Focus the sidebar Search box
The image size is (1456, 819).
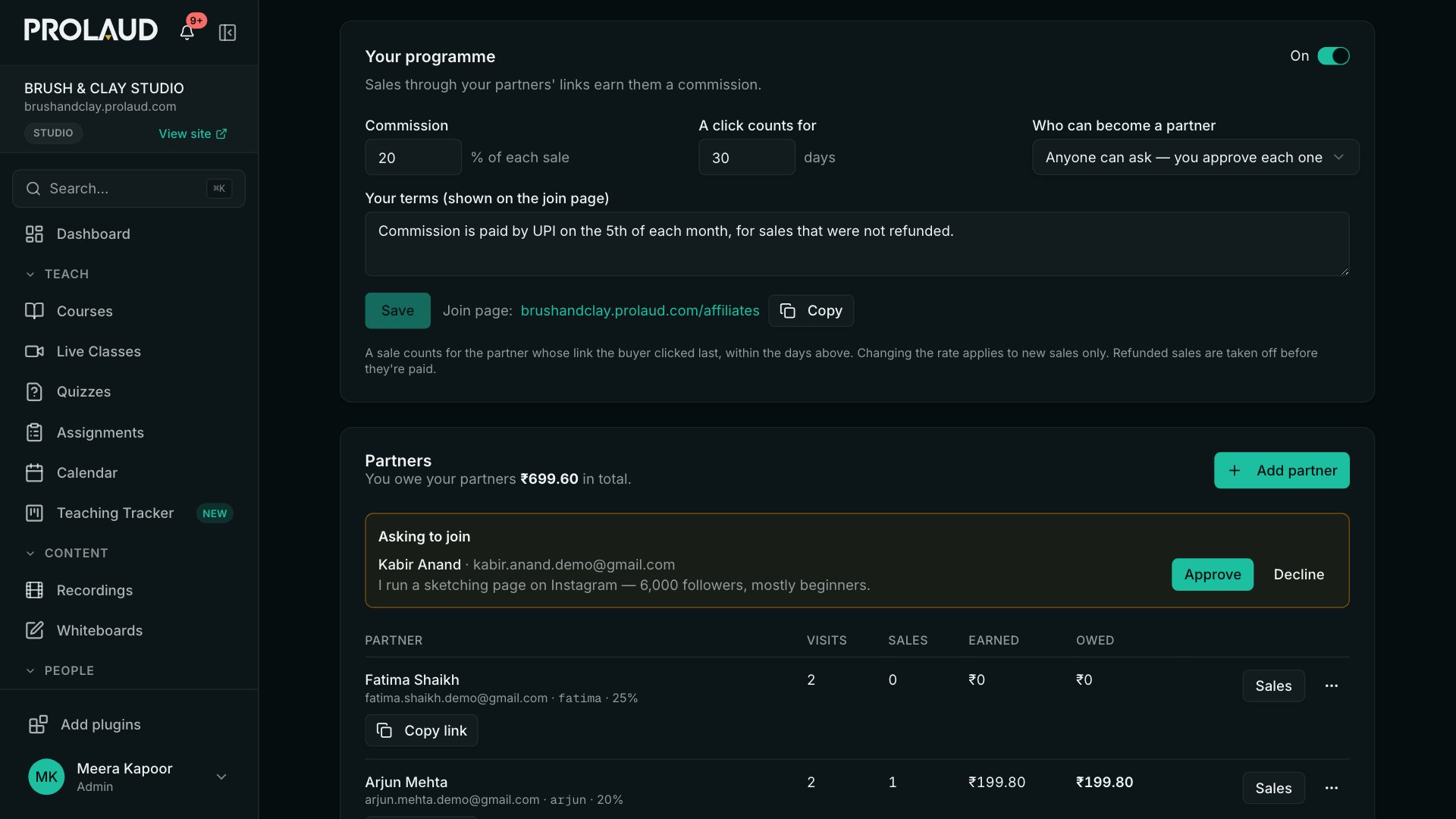point(129,188)
